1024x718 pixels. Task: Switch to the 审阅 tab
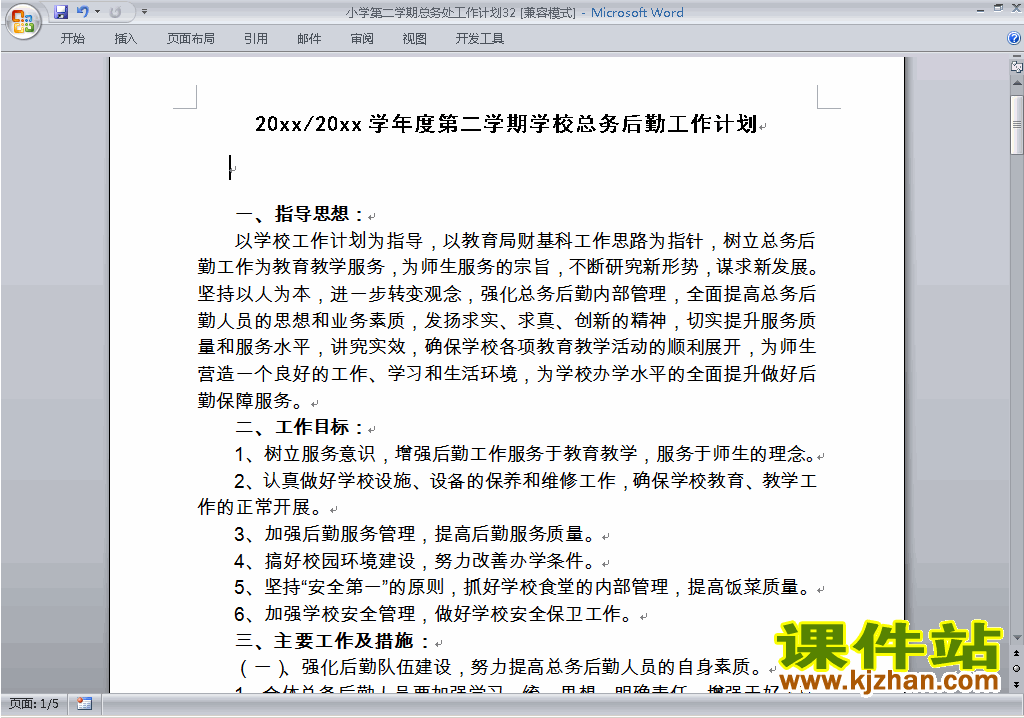pyautogui.click(x=362, y=39)
